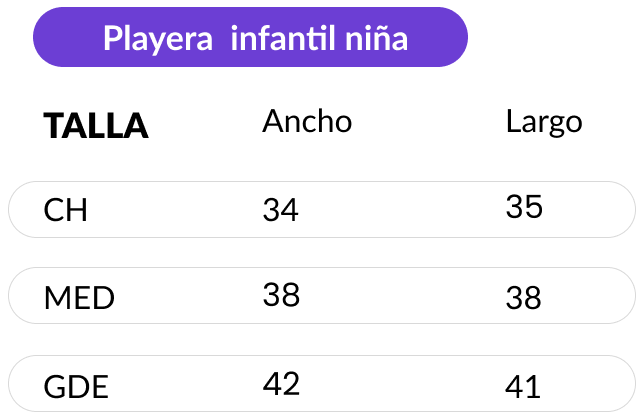644x419 pixels.
Task: Click the word Playera in the banner
Action: click(x=158, y=39)
